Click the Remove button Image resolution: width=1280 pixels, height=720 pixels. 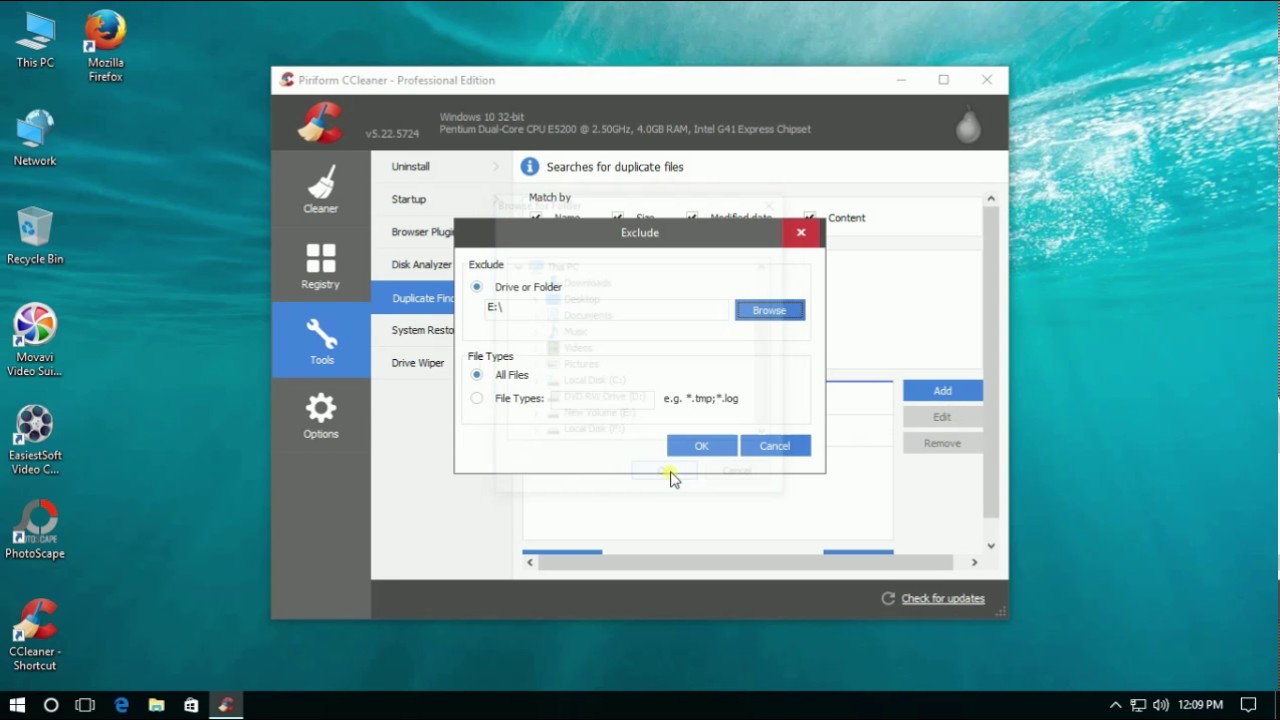[x=942, y=443]
